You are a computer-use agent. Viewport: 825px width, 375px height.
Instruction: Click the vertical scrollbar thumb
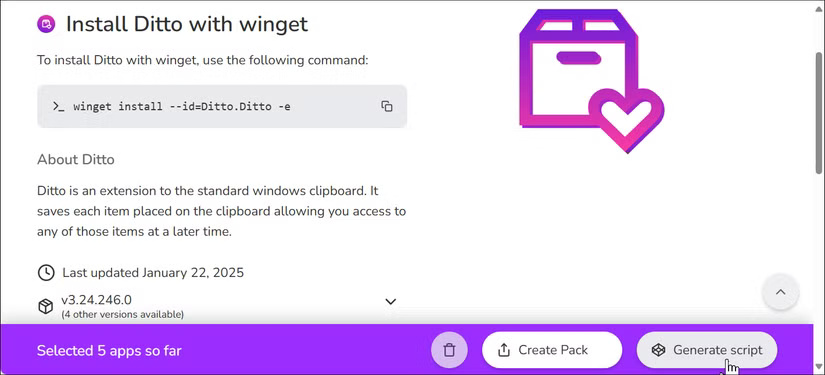(x=819, y=113)
